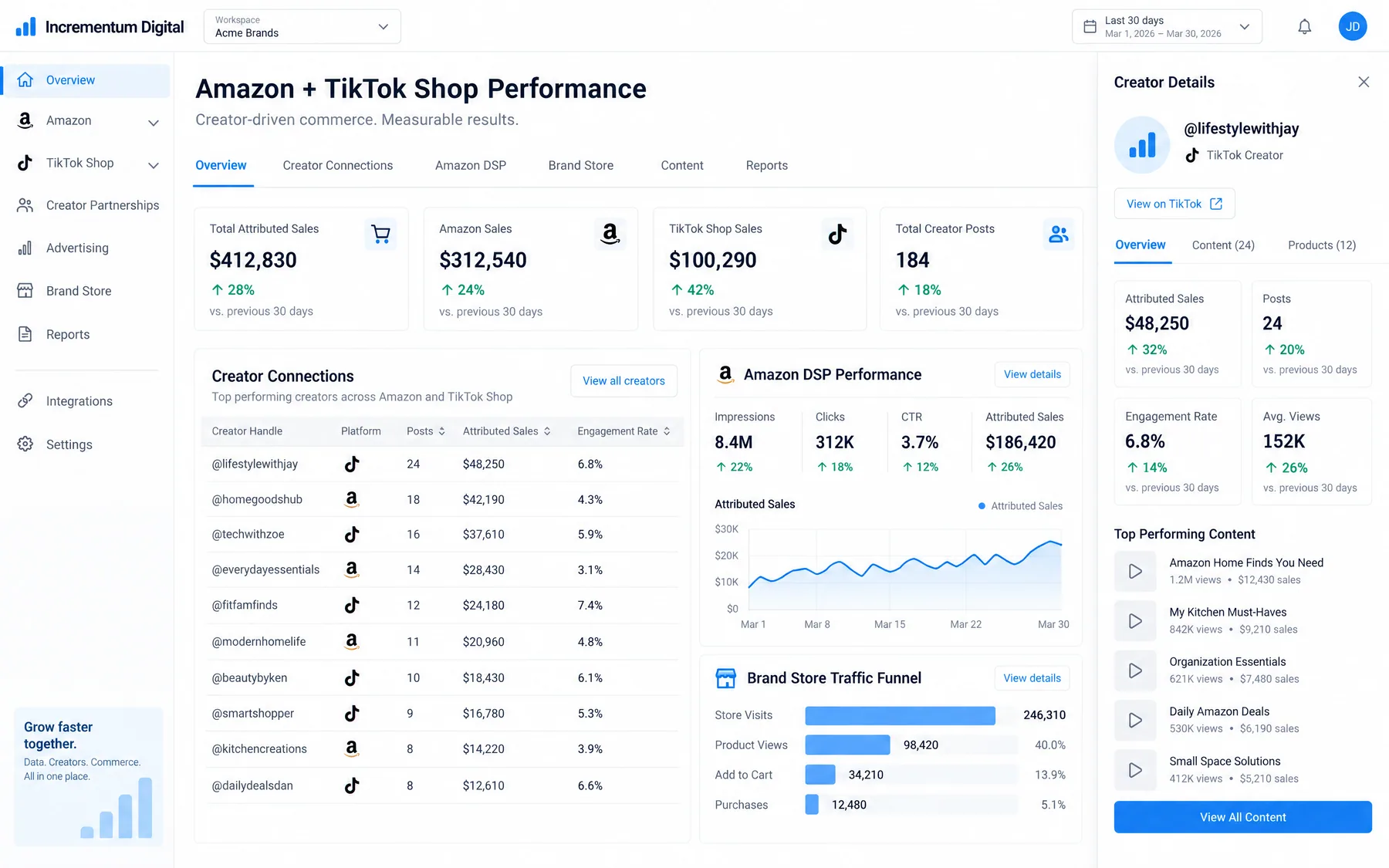The height and width of the screenshot is (868, 1389).
Task: Click View details for Amazon DSP Performance
Action: click(1032, 374)
